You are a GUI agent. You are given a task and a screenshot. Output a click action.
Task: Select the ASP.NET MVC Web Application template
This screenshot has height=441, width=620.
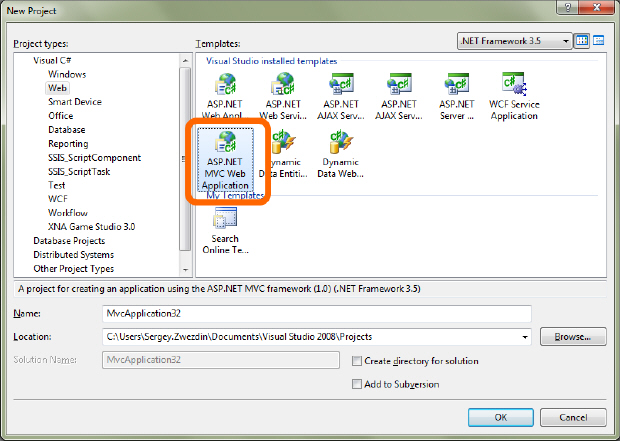(x=225, y=160)
